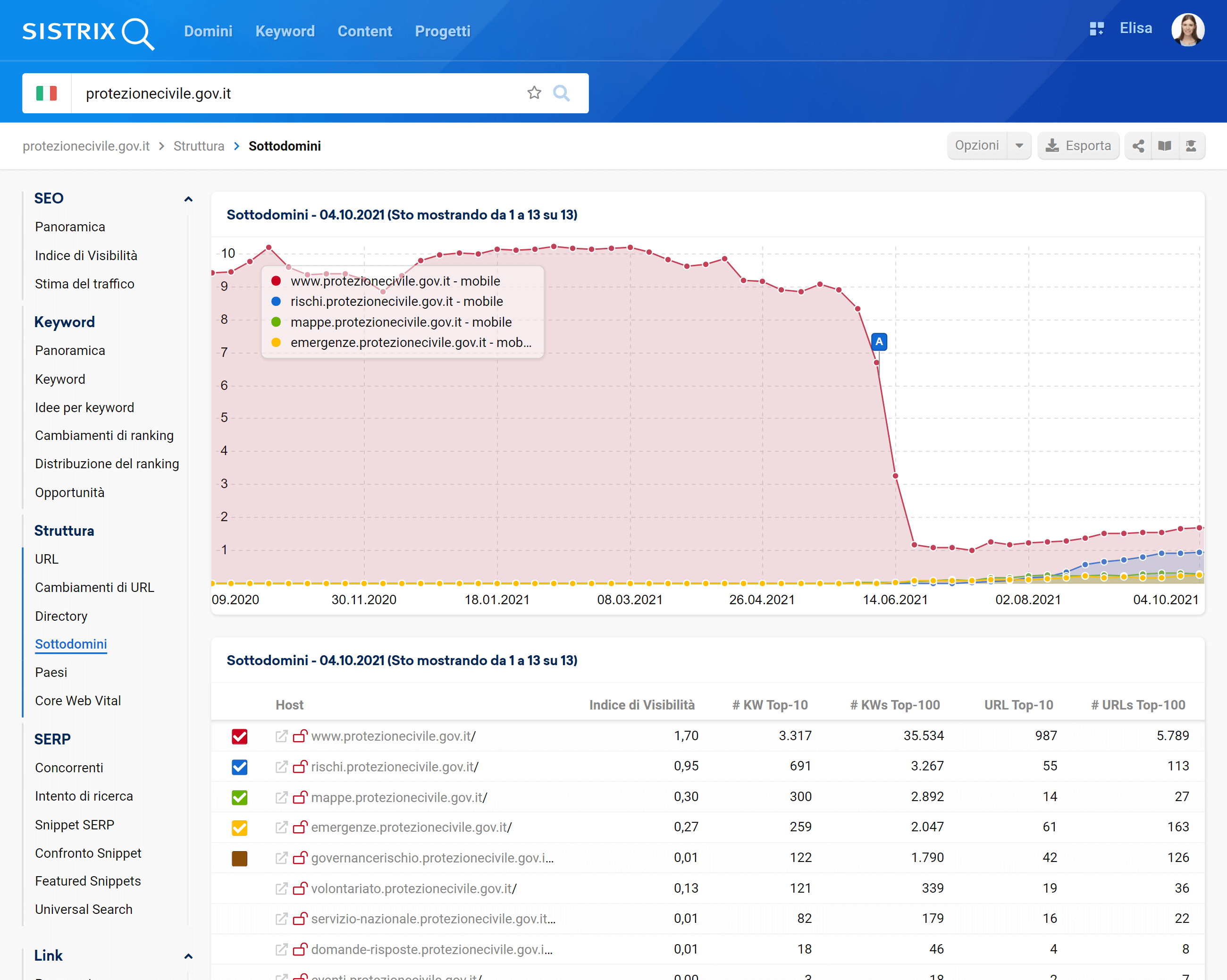Open external link icon for governancerischio row
The height and width of the screenshot is (980, 1227).
click(x=281, y=858)
